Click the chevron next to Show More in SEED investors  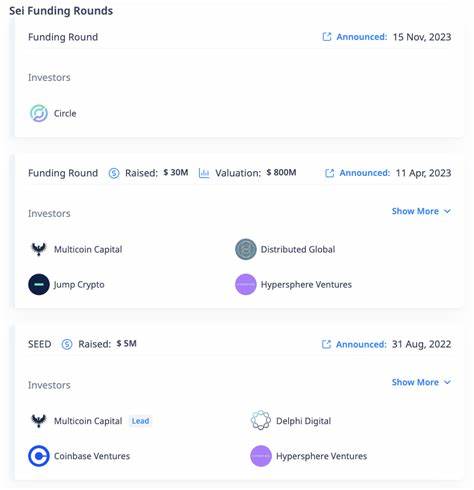[447, 382]
